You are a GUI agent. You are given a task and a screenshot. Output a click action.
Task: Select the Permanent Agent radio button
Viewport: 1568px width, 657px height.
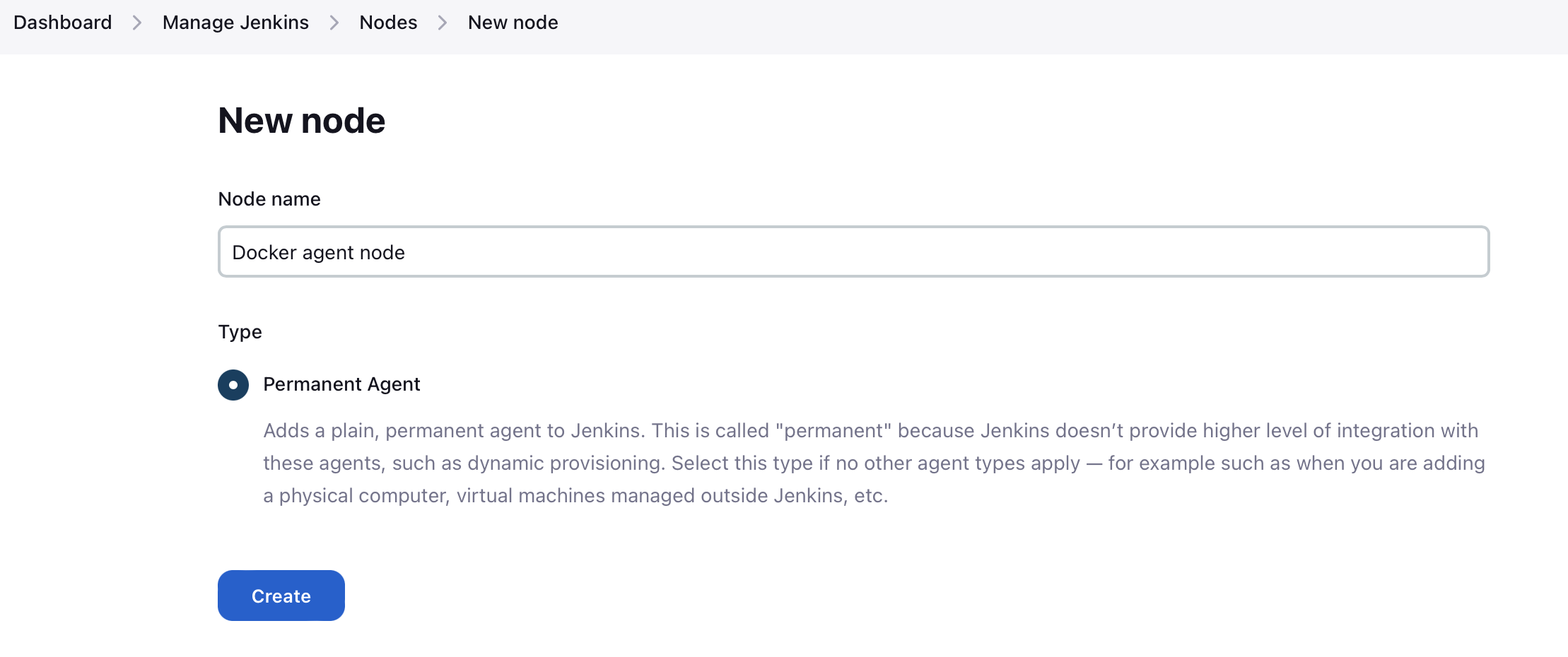point(233,384)
